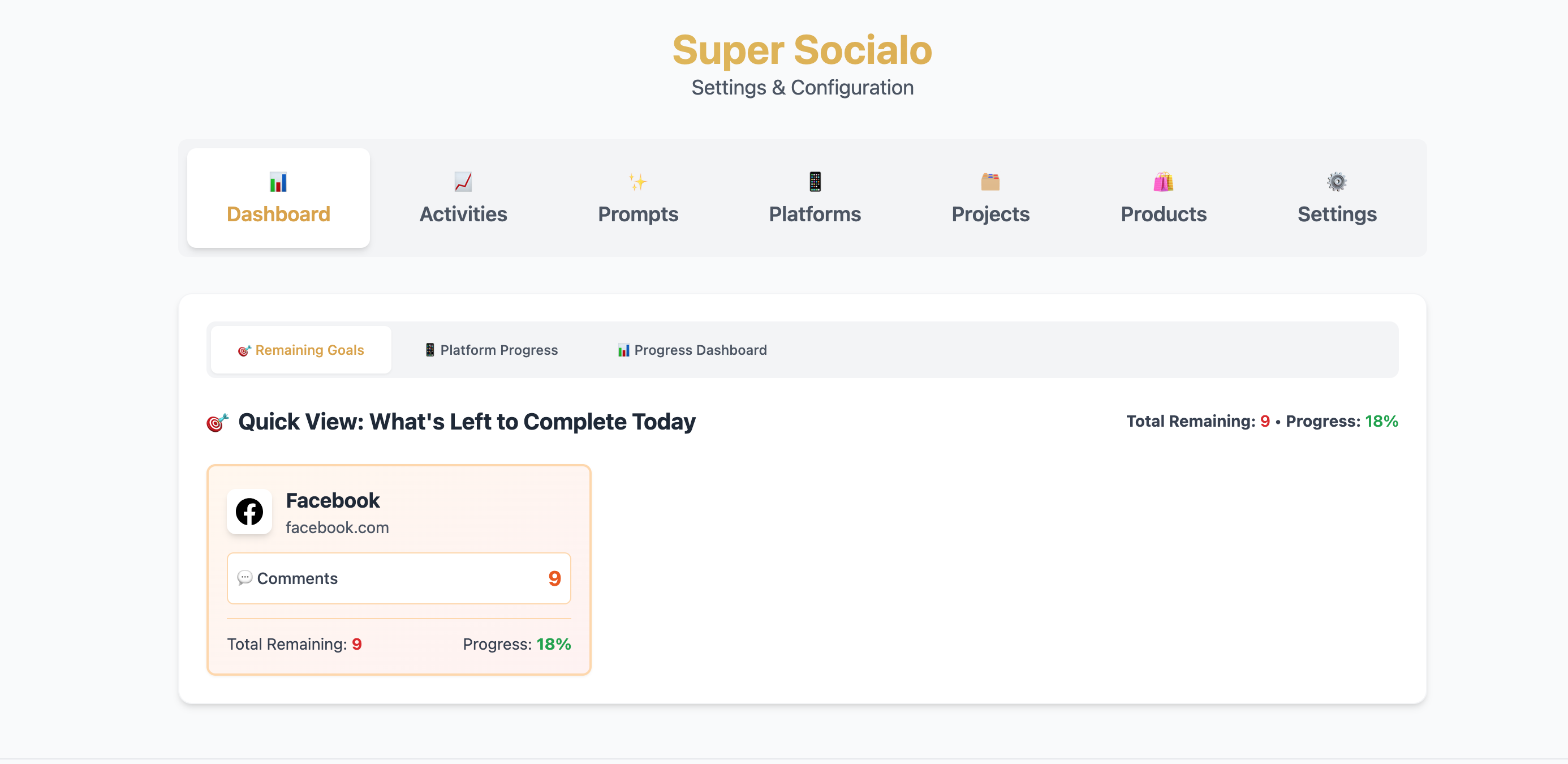
Task: Click the Platforms phone icon
Action: (815, 182)
